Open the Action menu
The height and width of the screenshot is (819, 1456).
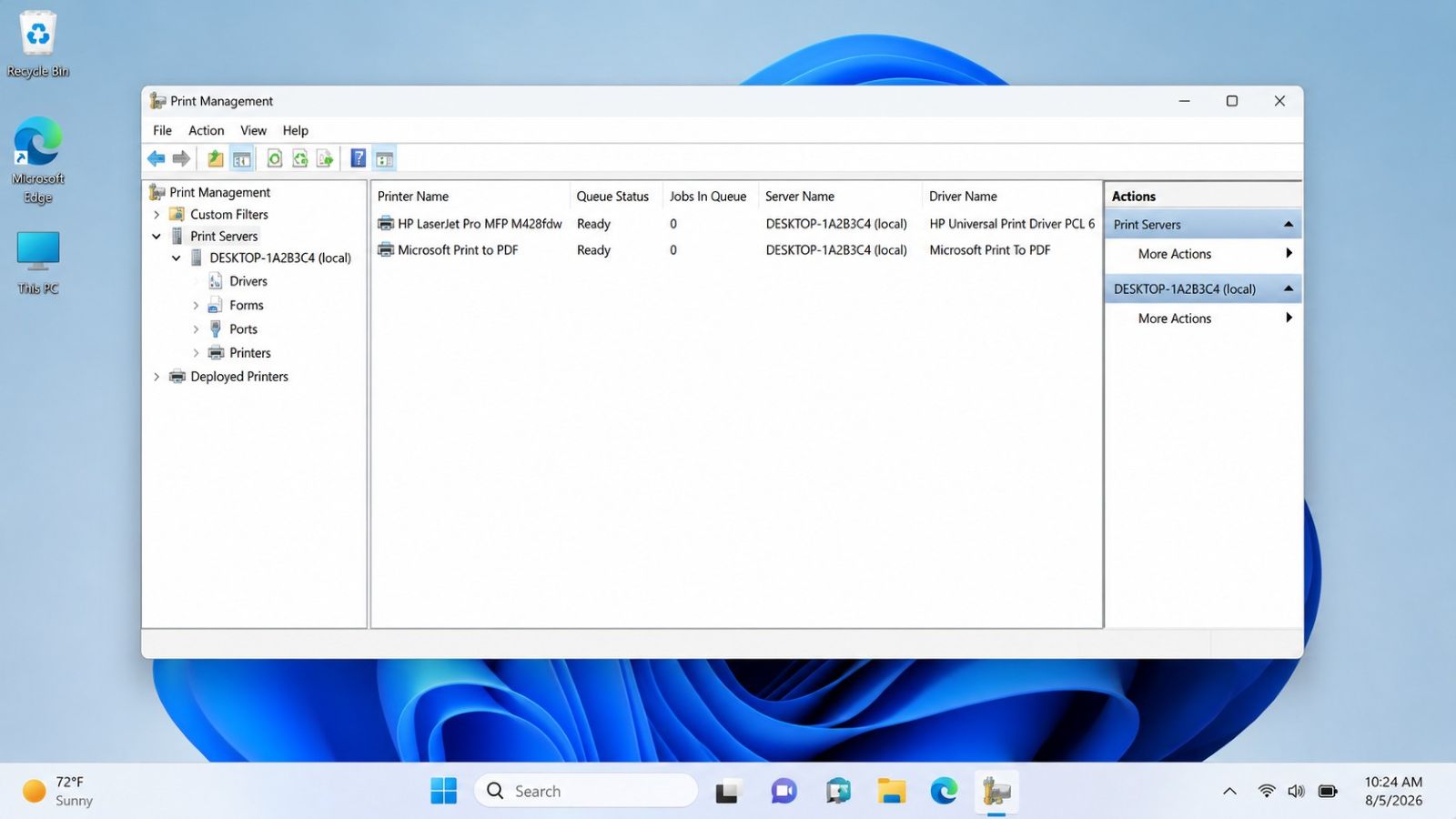[206, 130]
